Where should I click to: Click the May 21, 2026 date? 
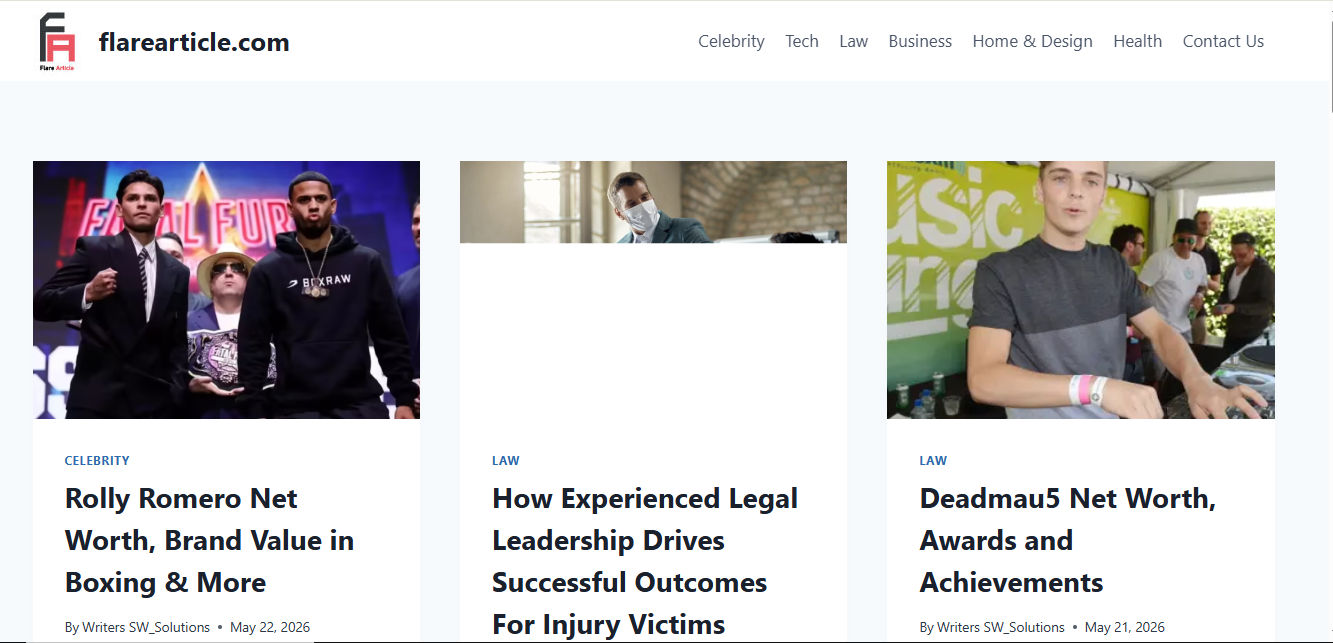tap(1125, 627)
